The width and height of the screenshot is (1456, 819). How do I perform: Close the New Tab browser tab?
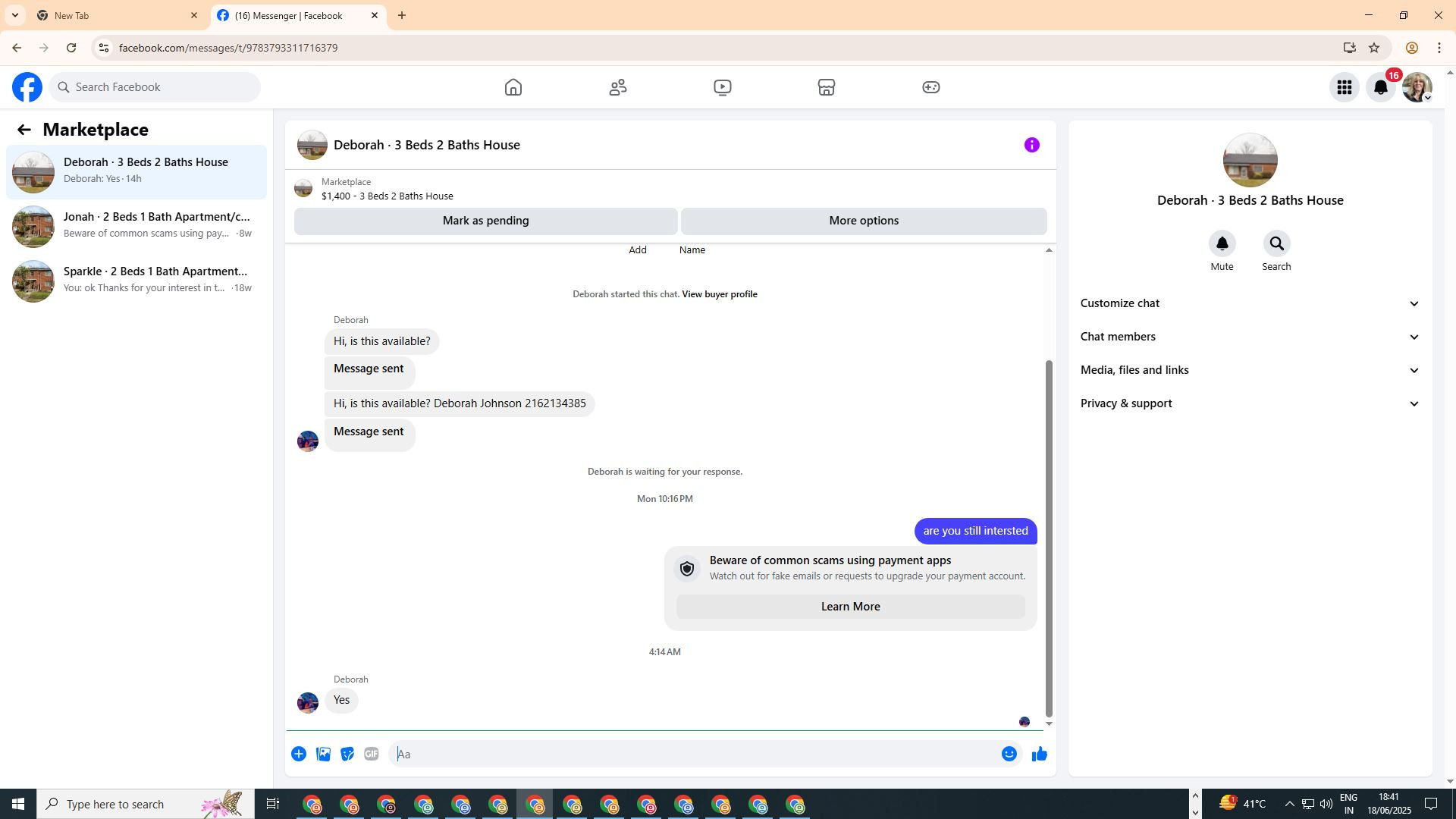pos(194,15)
